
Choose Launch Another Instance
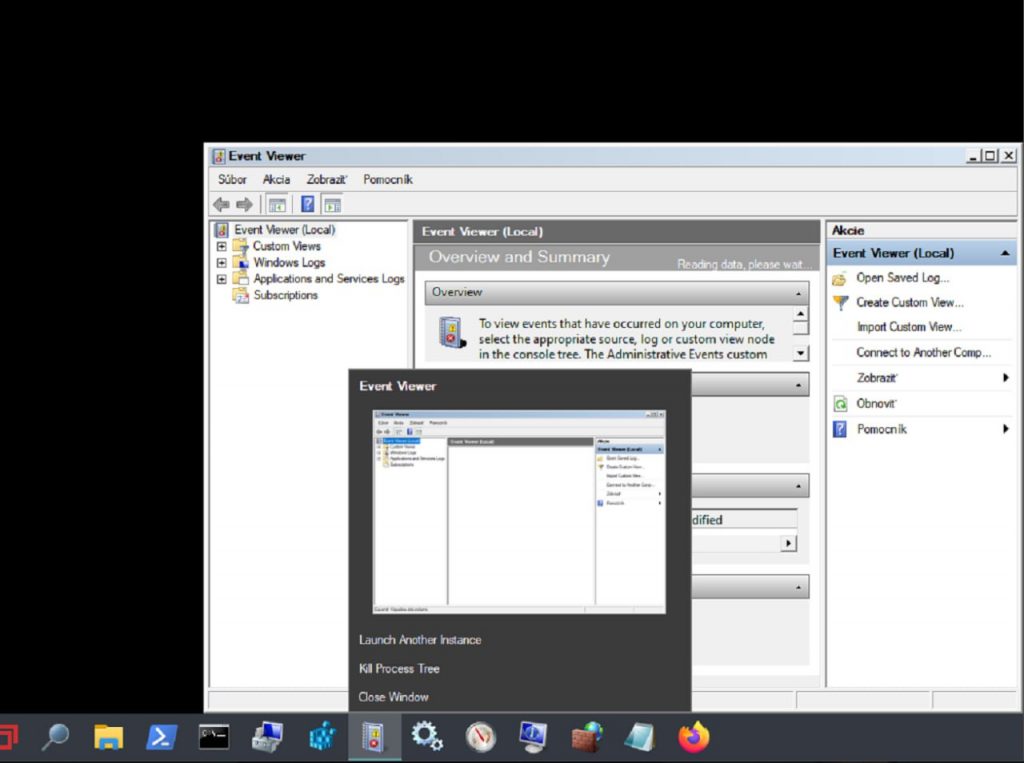[x=420, y=640]
